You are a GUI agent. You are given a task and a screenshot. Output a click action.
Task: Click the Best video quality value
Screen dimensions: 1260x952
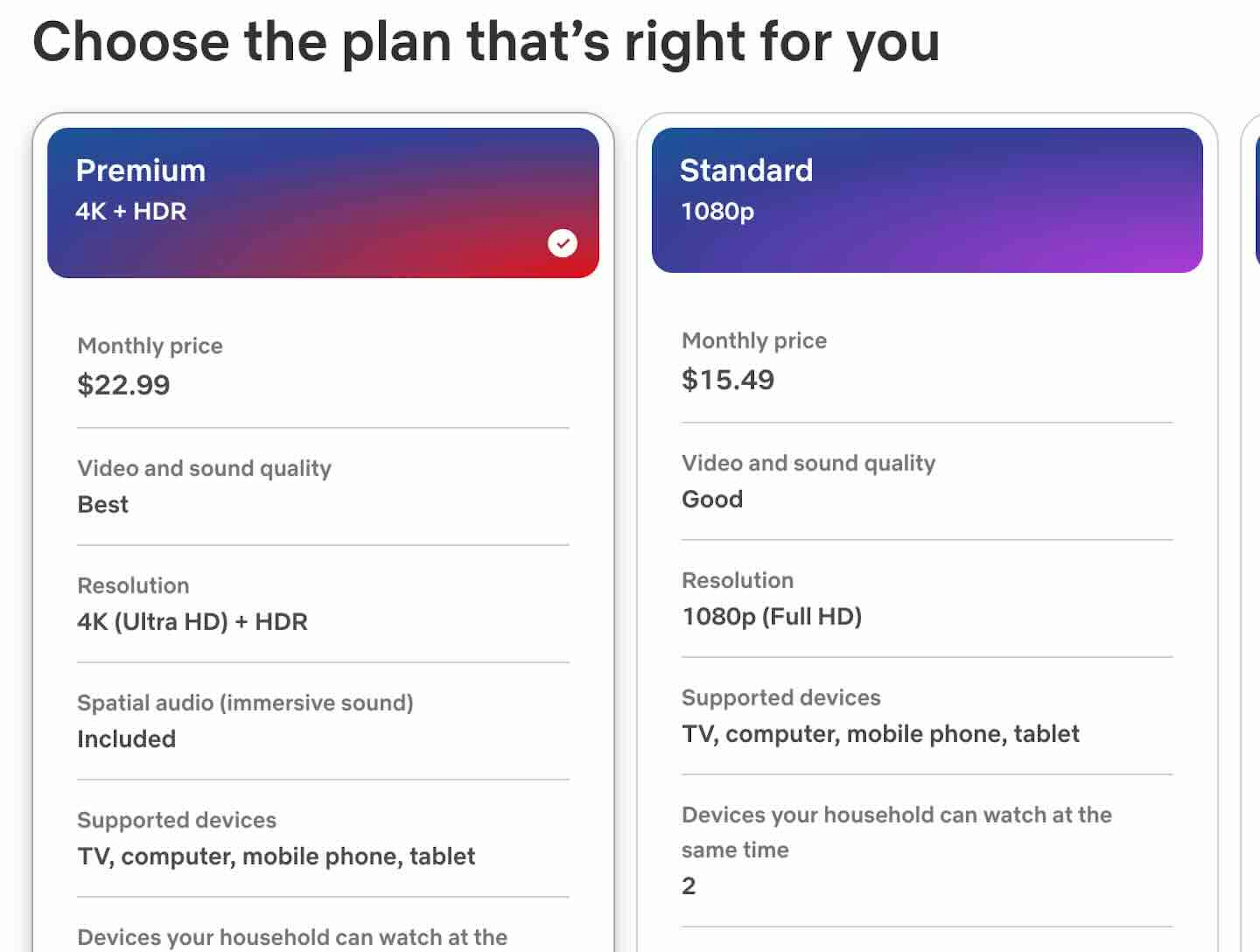click(103, 504)
